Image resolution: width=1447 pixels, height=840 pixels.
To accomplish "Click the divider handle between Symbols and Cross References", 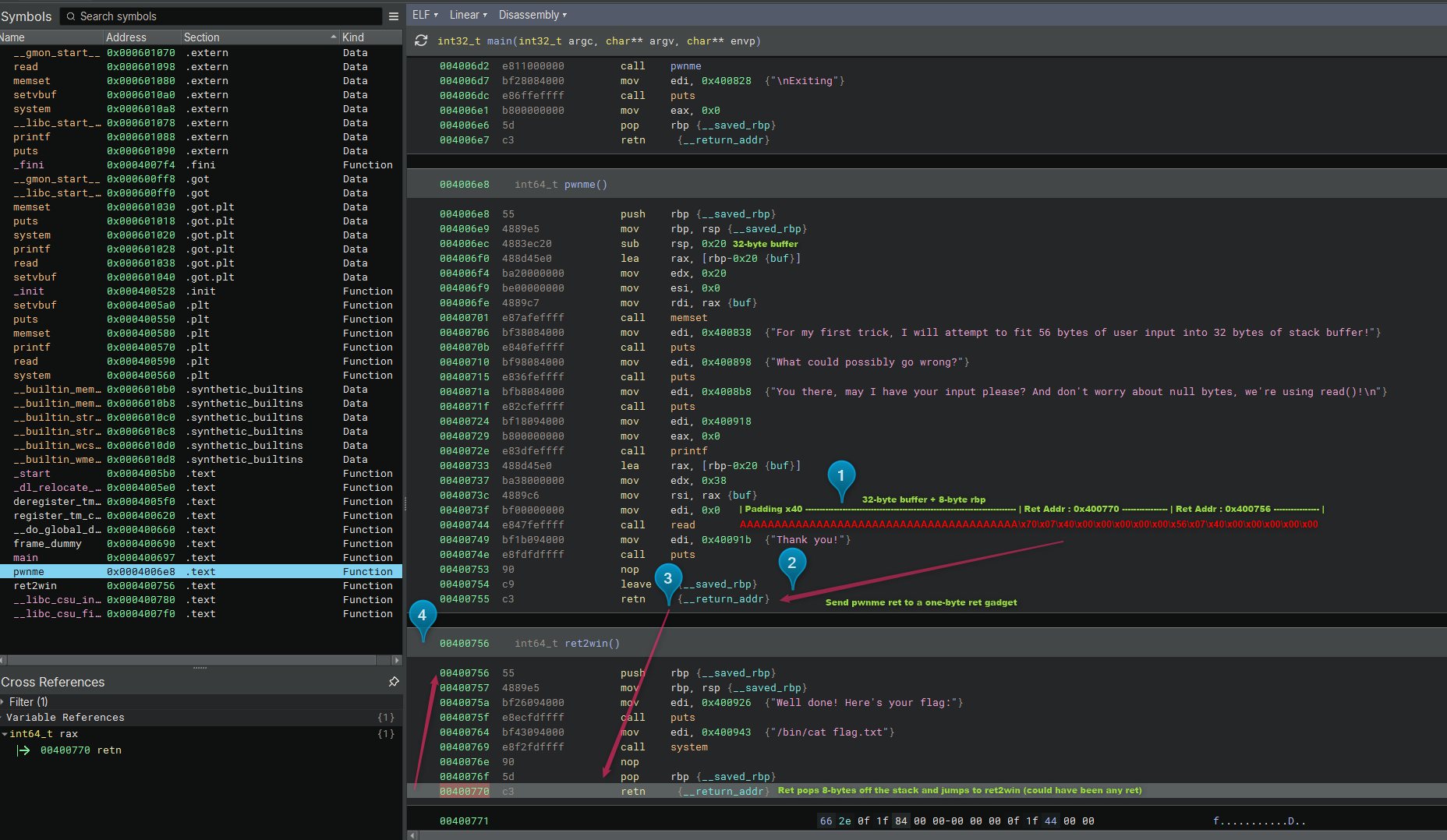I will point(200,668).
